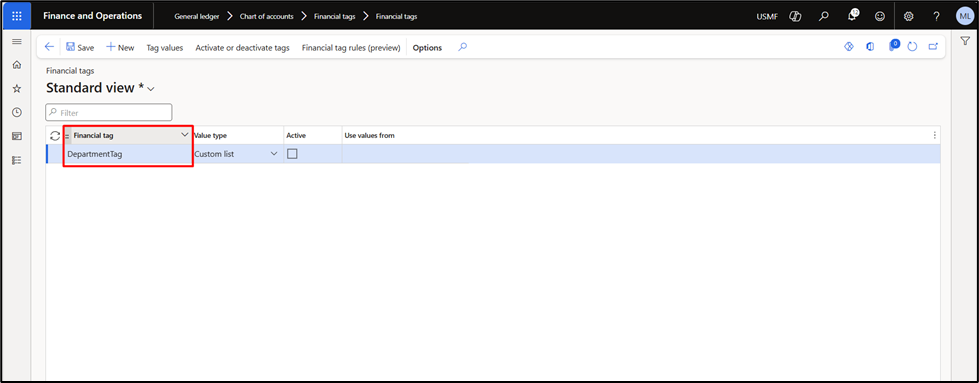Click the Home icon in sidebar
Screen dimensions: 979x383
click(17, 65)
